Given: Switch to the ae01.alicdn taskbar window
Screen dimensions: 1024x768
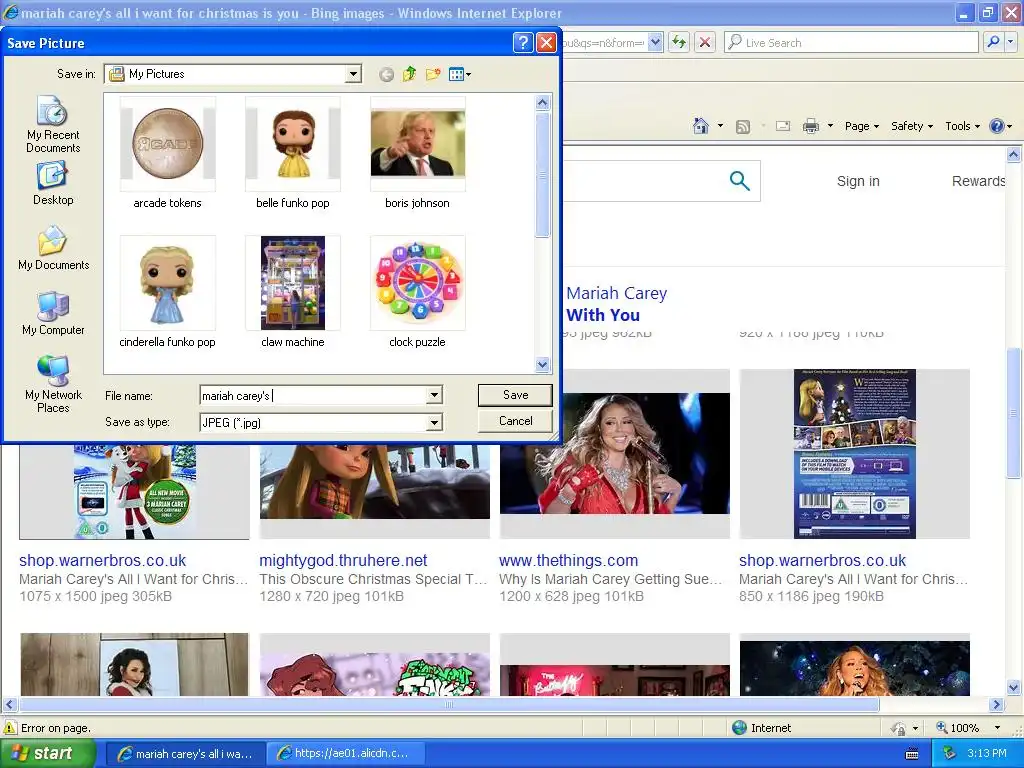Looking at the screenshot, I should pos(344,754).
